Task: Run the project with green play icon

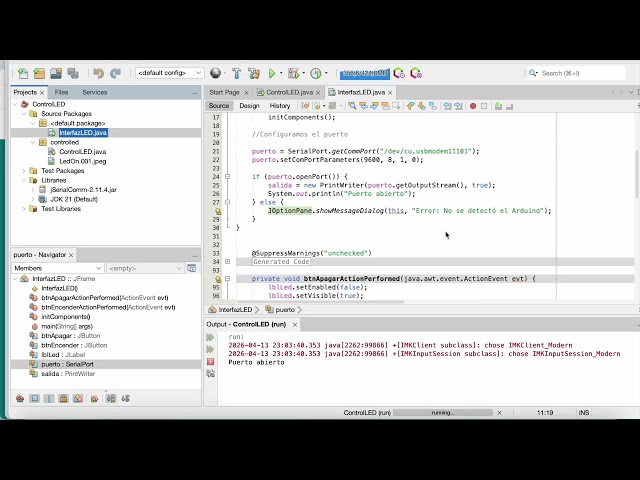Action: 272,73
